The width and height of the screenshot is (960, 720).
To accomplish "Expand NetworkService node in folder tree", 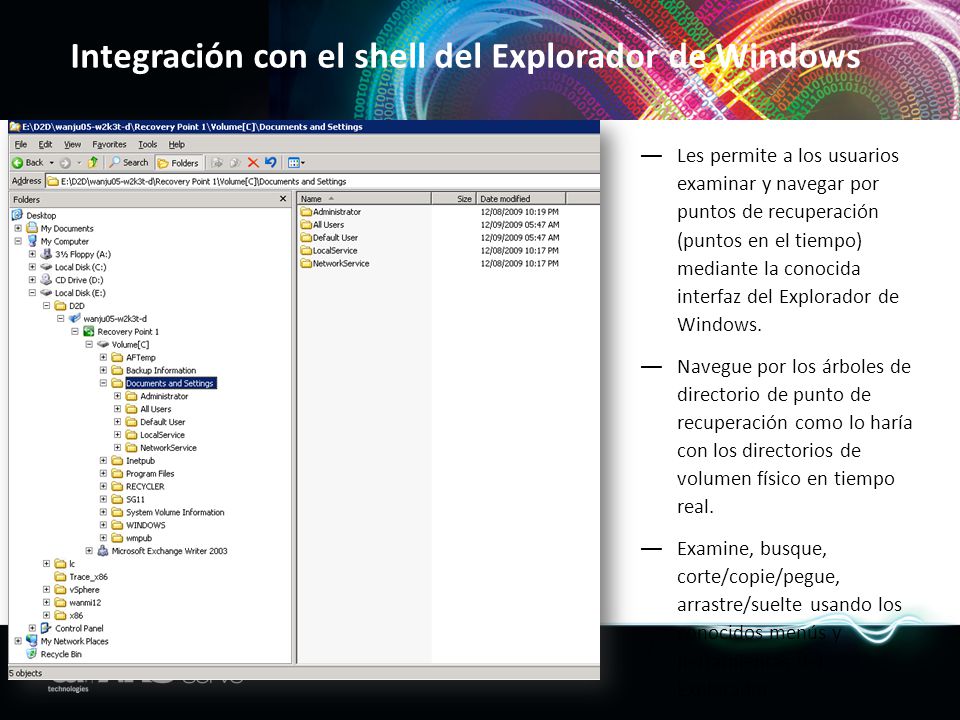I will coord(118,448).
